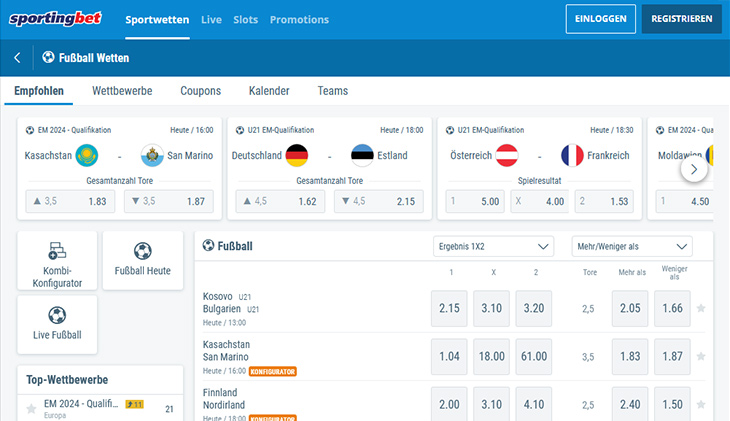Screen dimensions: 730x421
Task: Open the Ergebnis 1X2 dropdown
Action: pos(493,246)
